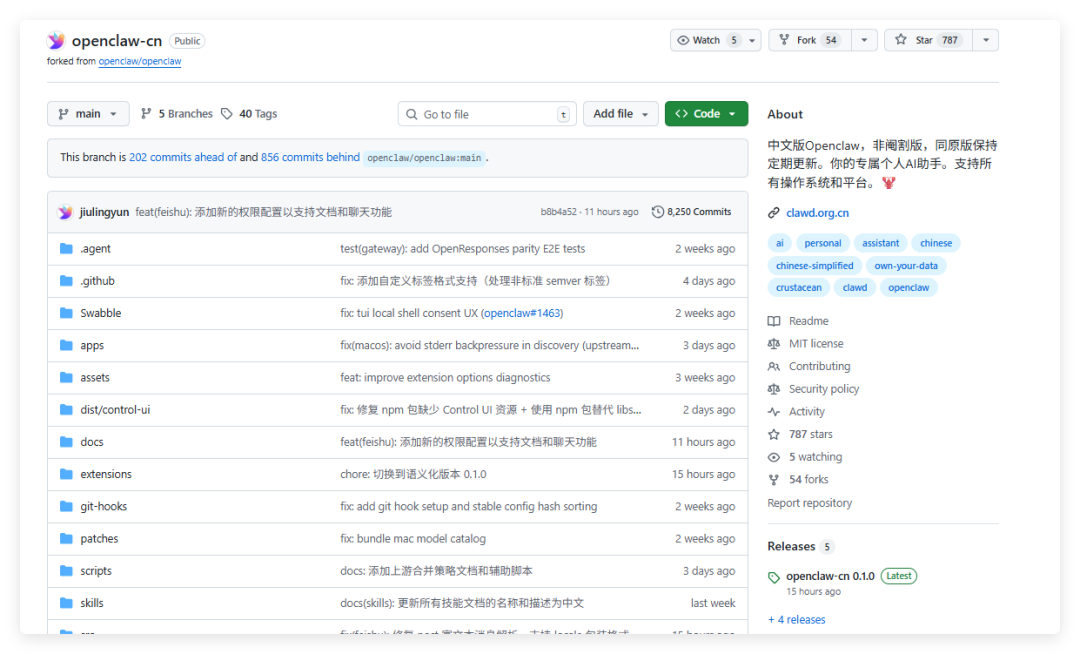Expand the Add file dropdown
Screen dimensions: 1080x654
pos(621,114)
